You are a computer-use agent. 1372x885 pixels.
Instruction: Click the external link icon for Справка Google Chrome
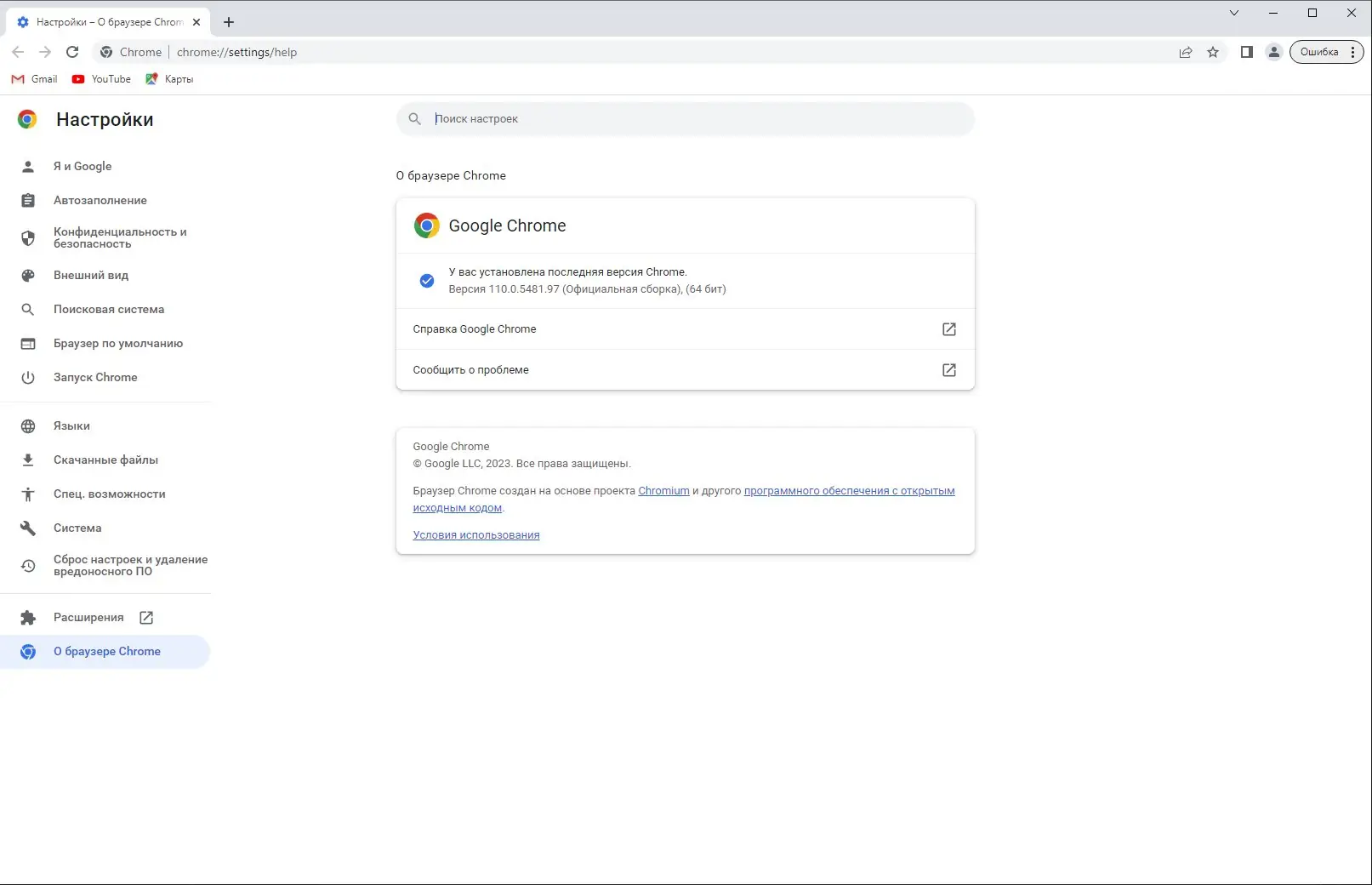[x=949, y=329]
